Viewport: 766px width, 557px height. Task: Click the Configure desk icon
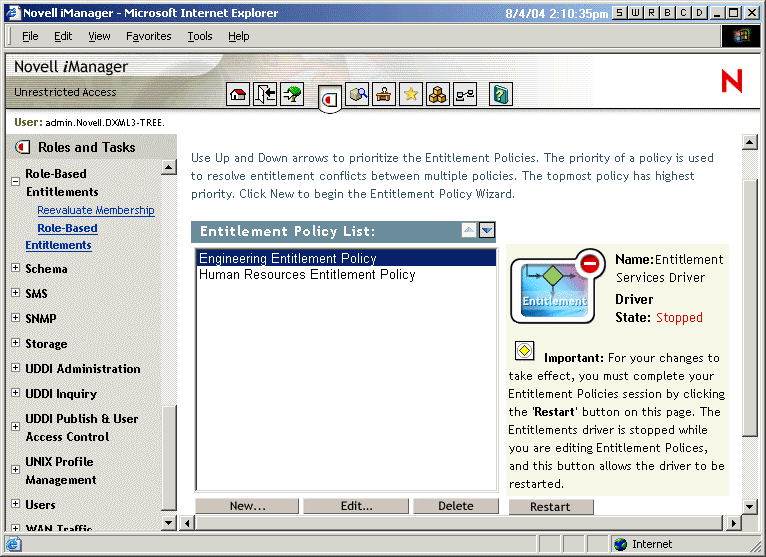[x=384, y=94]
